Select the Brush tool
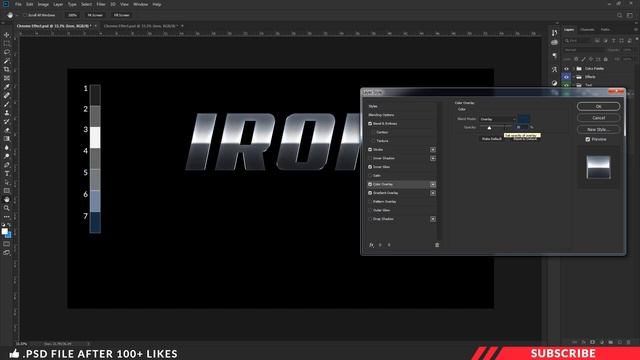 coord(7,104)
